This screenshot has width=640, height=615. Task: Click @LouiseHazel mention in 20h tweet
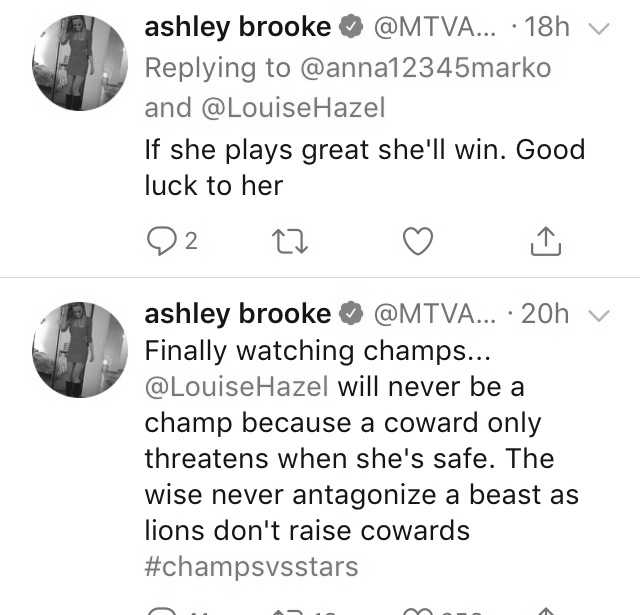237,387
